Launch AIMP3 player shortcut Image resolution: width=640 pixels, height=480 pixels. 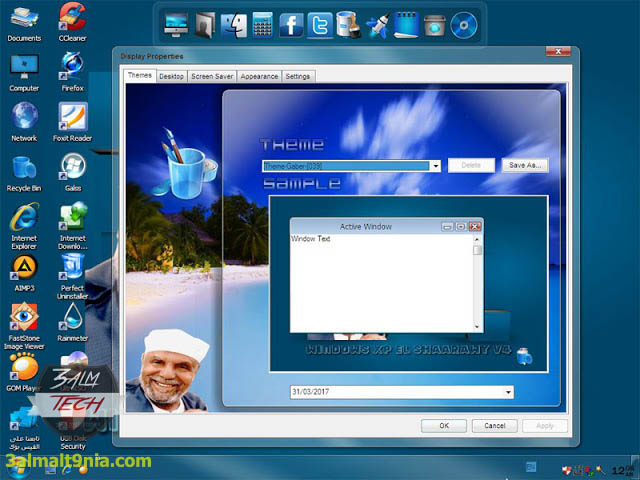(24, 273)
